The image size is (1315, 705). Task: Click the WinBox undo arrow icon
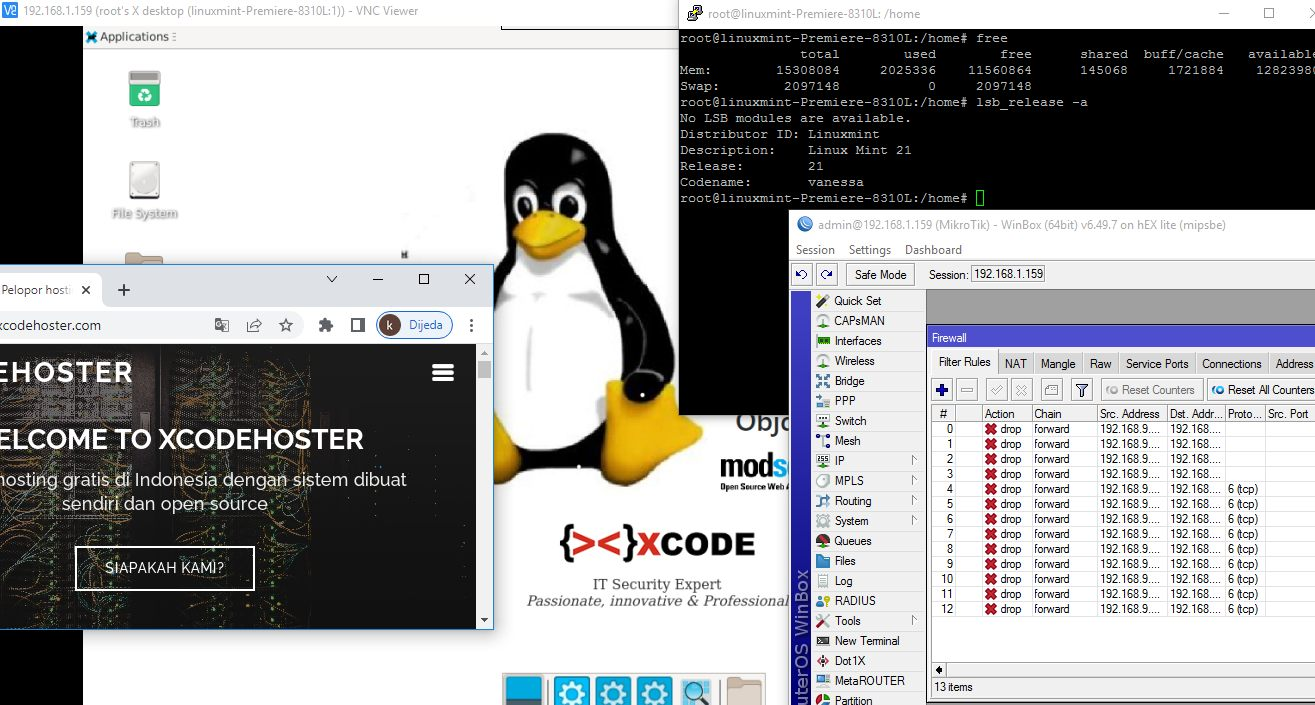pos(801,274)
